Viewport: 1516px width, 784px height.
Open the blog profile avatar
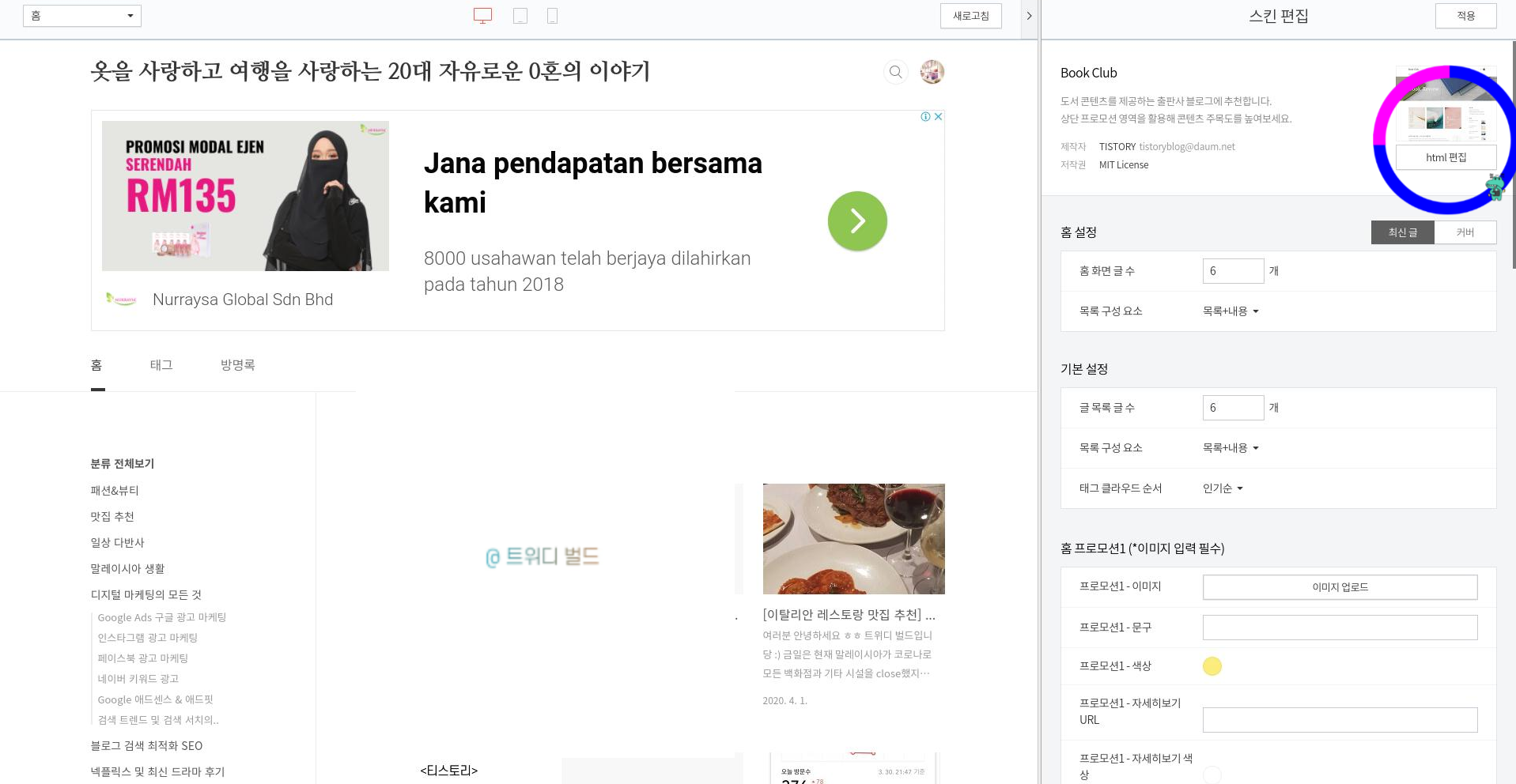tap(932, 72)
